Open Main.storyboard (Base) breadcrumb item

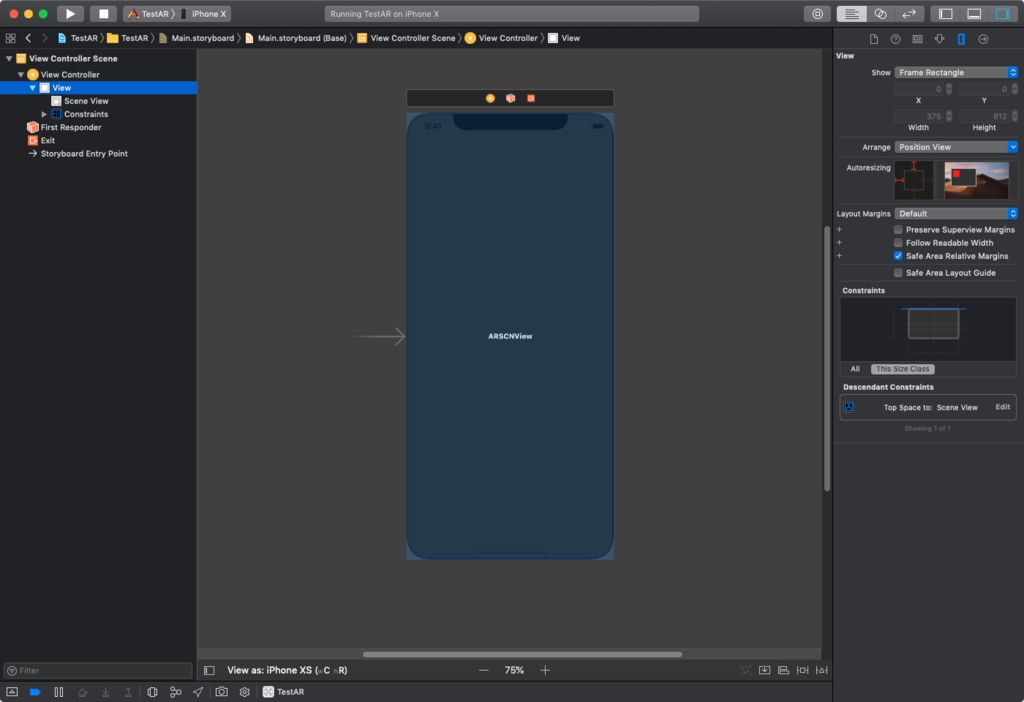pos(295,39)
